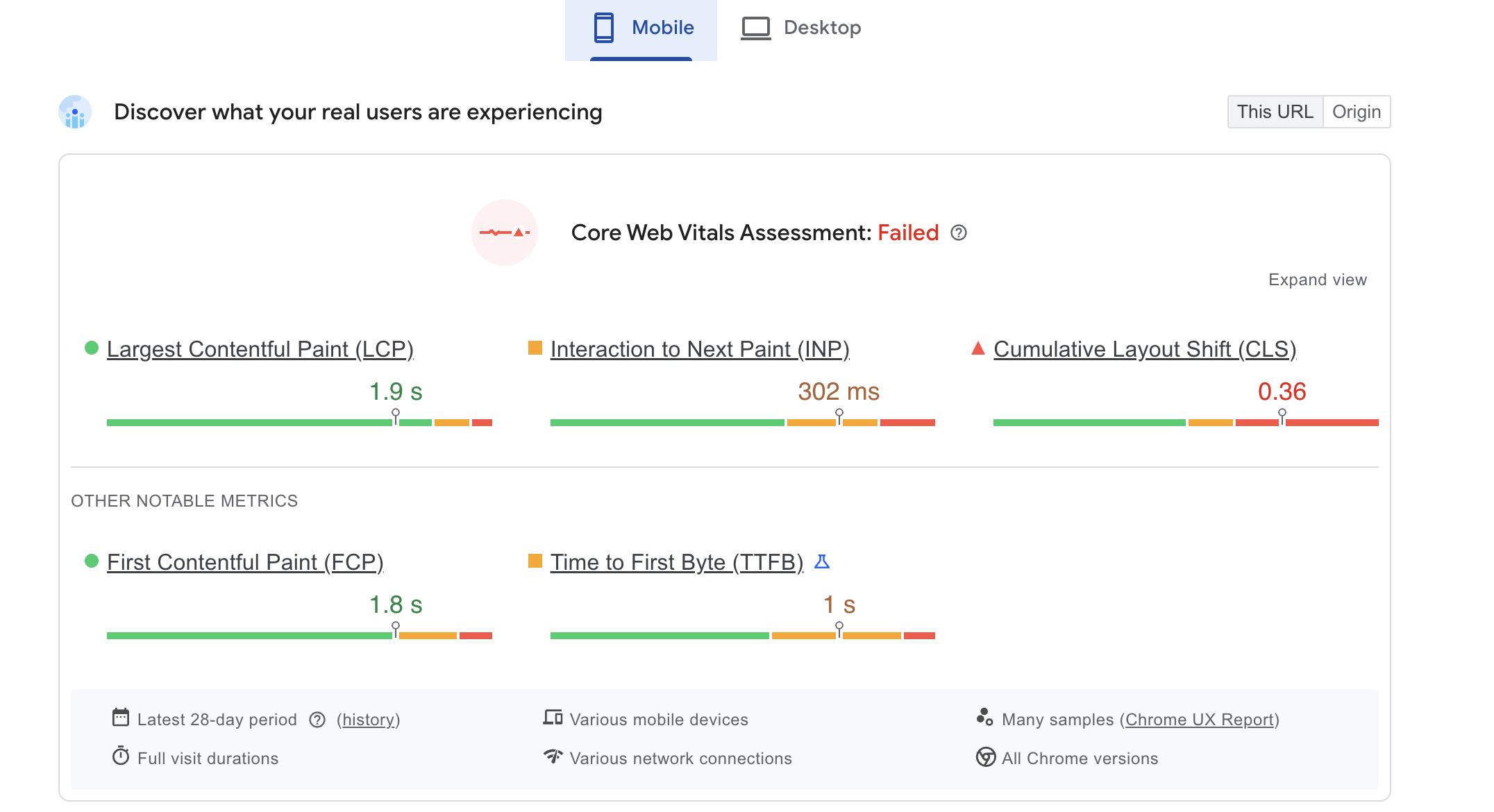Switch to the Desktop tab

pyautogui.click(x=801, y=28)
